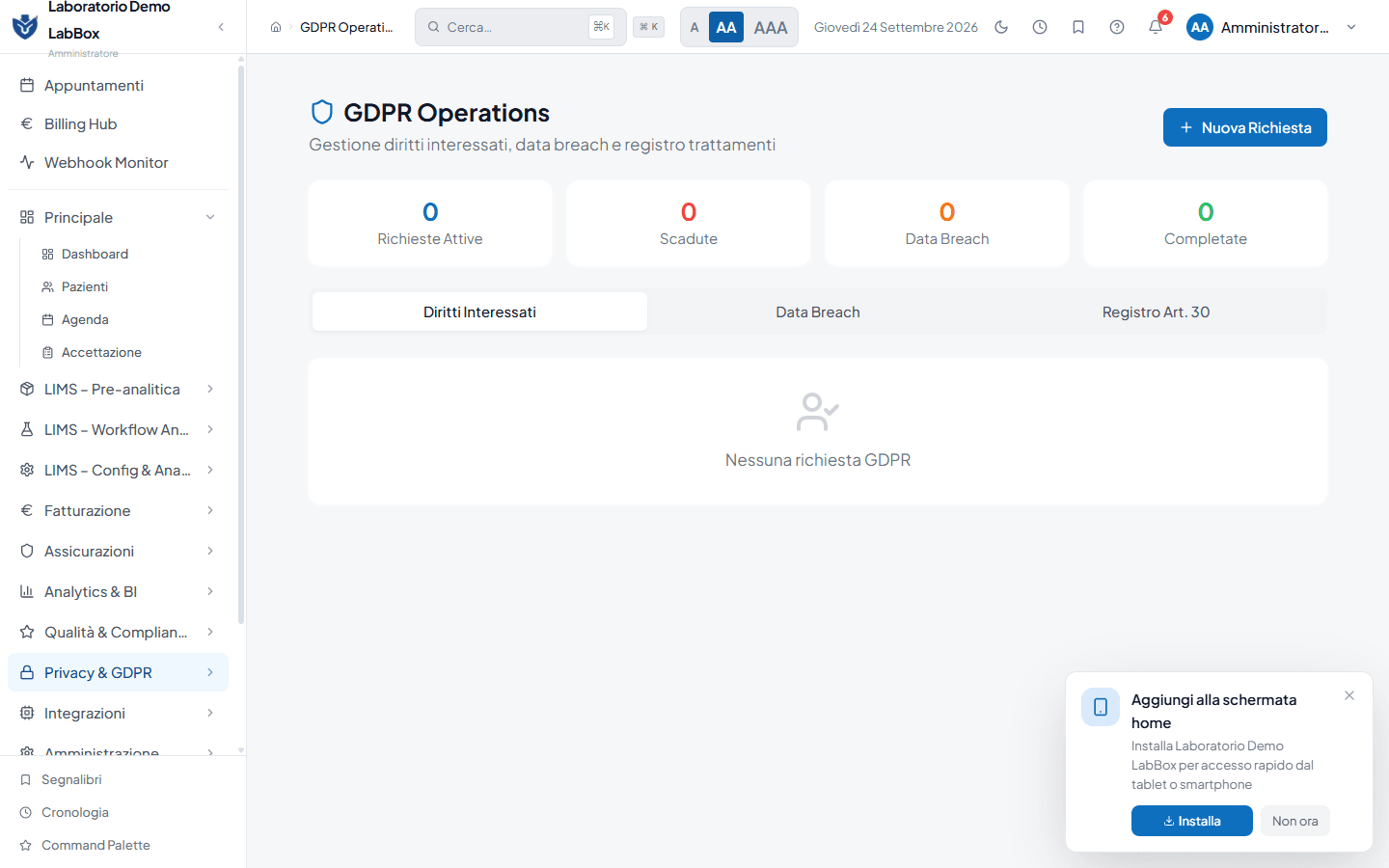This screenshot has width=1389, height=868.
Task: Open Billing Hub in the sidebar
Action: (118, 123)
